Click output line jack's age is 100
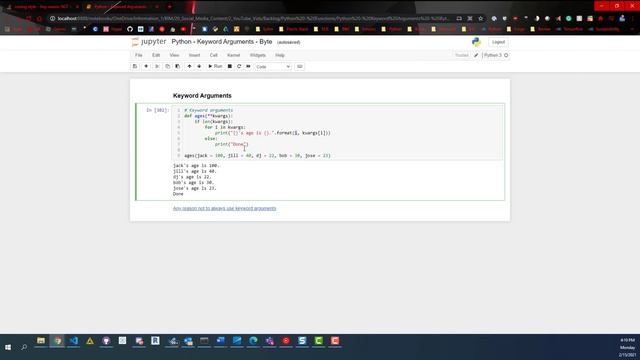 tap(196, 165)
